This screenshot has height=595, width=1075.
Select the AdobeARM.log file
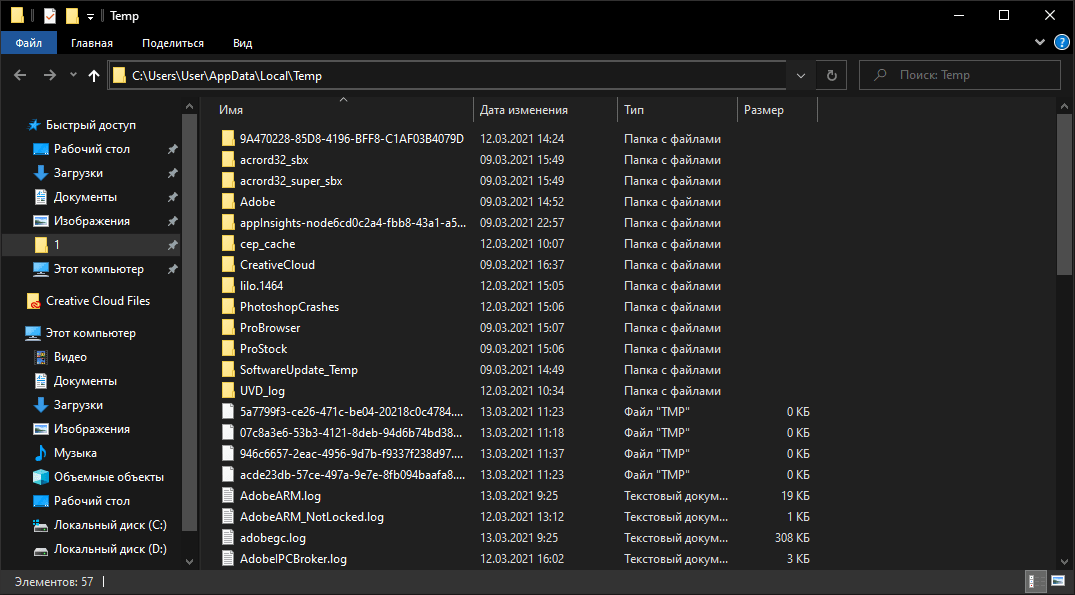(280, 496)
